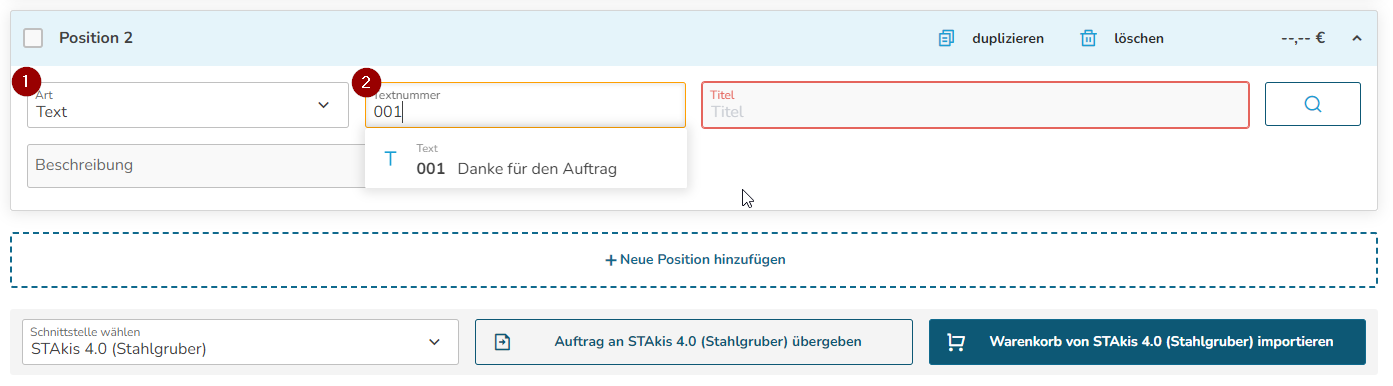Open the Art dropdown showing Text
The image size is (1393, 386).
[x=188, y=105]
